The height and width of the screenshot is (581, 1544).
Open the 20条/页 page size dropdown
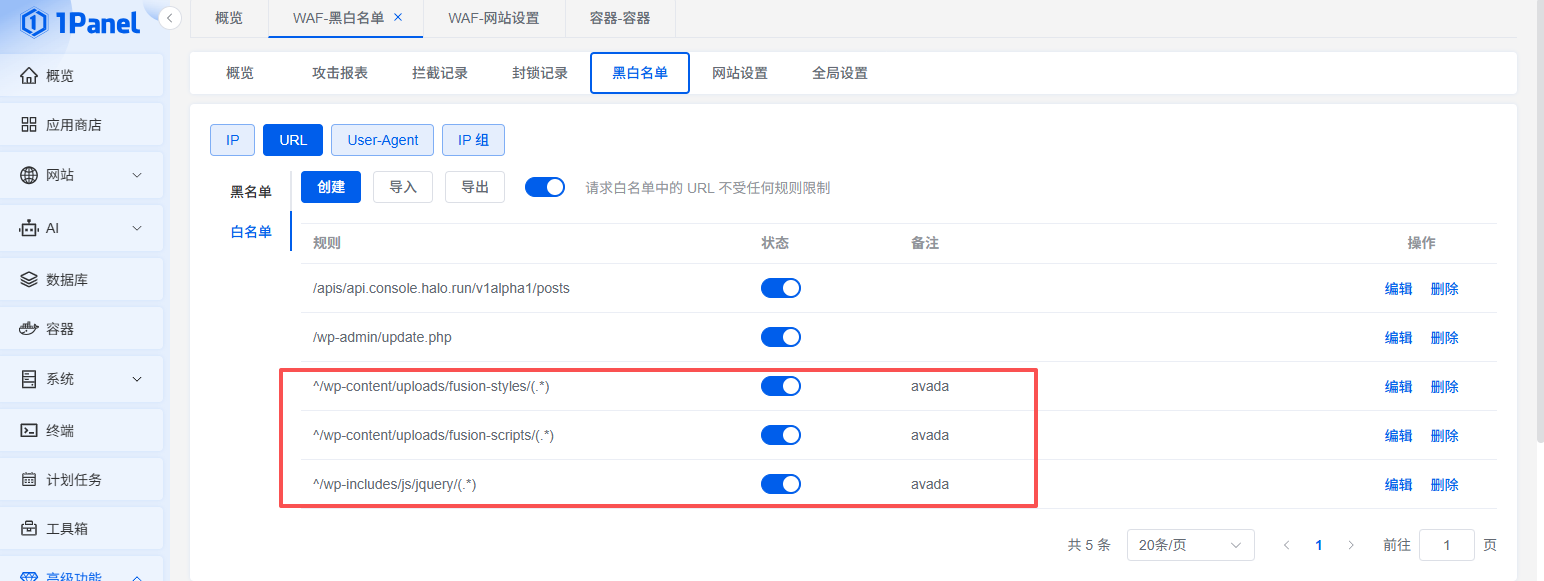point(1190,545)
